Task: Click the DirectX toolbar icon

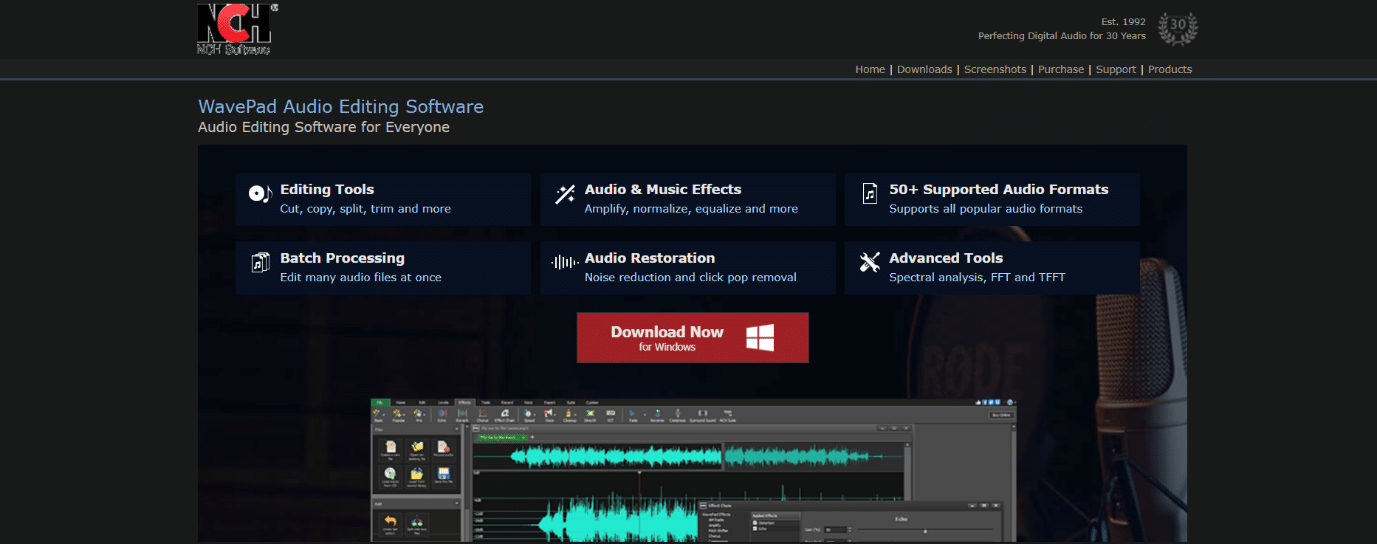Action: tap(590, 416)
